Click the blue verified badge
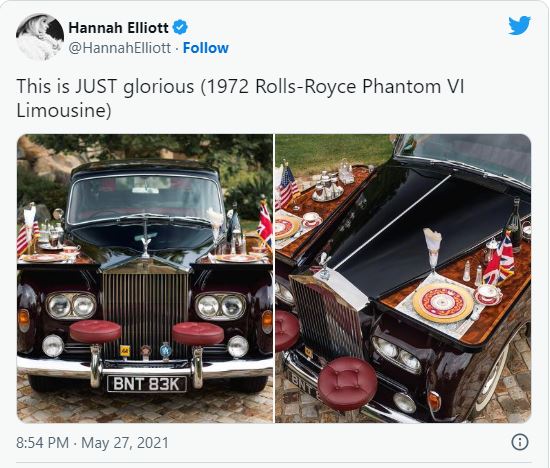This screenshot has width=550, height=468. 180,27
